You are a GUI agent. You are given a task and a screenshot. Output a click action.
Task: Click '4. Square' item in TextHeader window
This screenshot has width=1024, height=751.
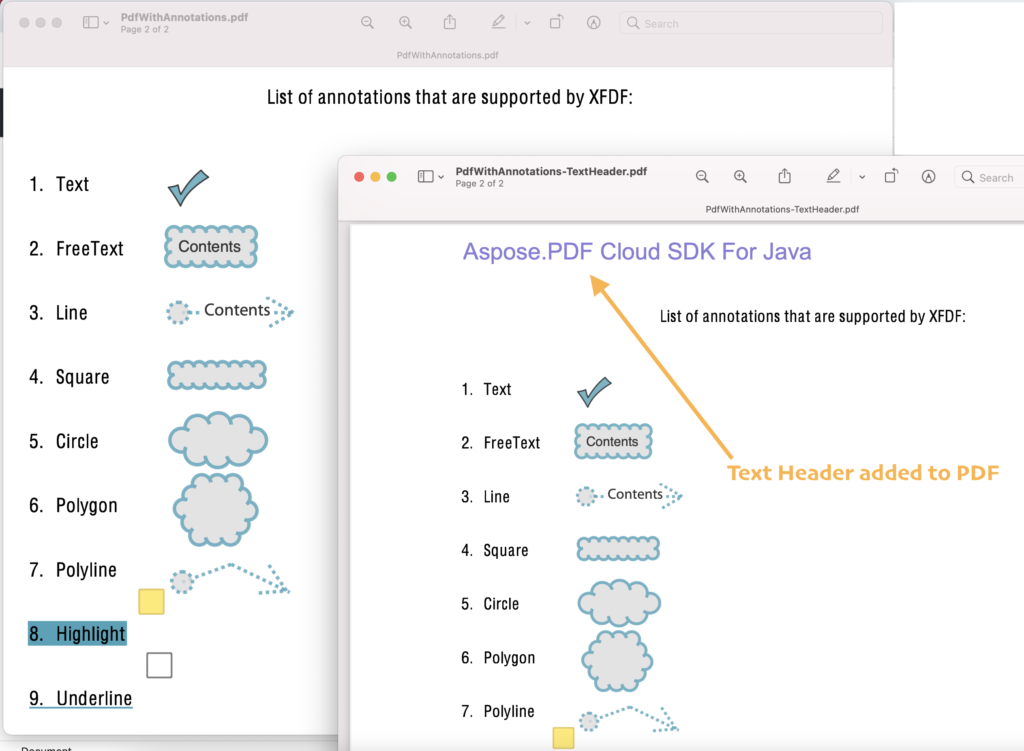[494, 551]
